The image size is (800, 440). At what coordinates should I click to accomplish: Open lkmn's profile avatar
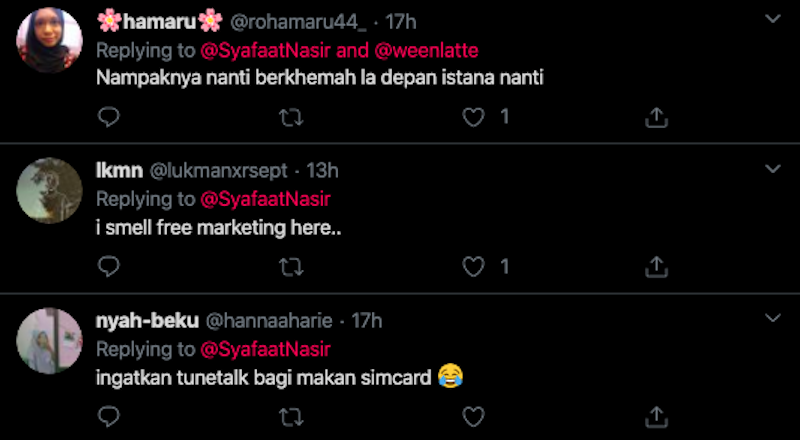point(49,190)
